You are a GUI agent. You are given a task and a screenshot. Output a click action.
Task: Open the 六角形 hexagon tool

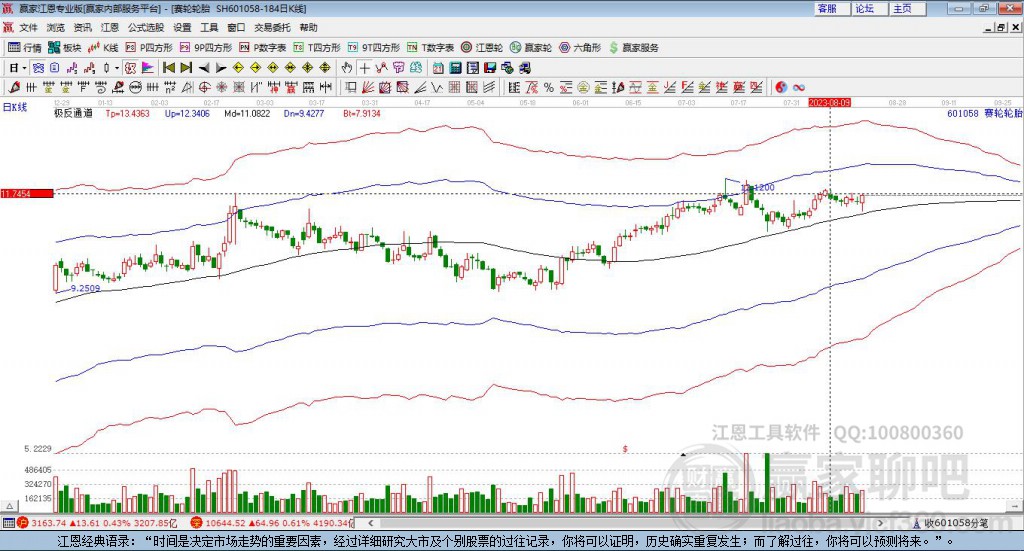[580, 48]
